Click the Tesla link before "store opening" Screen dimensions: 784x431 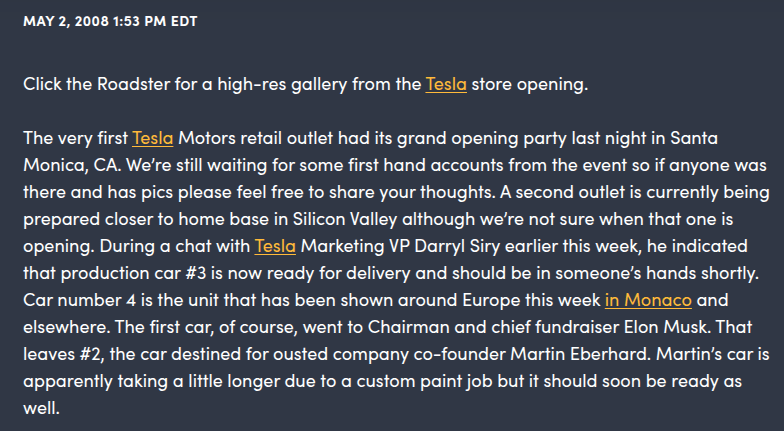click(446, 84)
